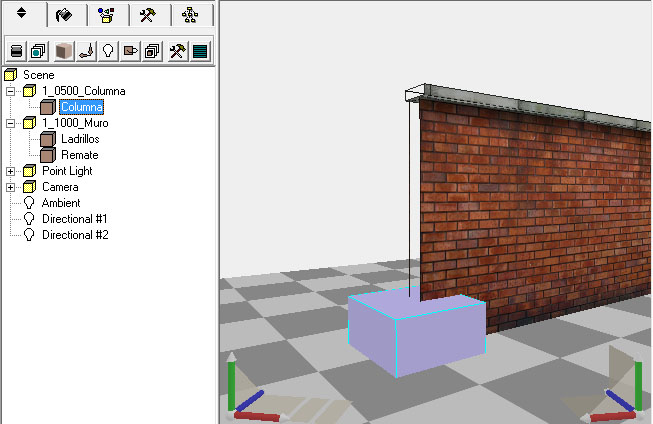Select the colored shapes box tab
Viewport: 653px width, 424px height.
(106, 15)
